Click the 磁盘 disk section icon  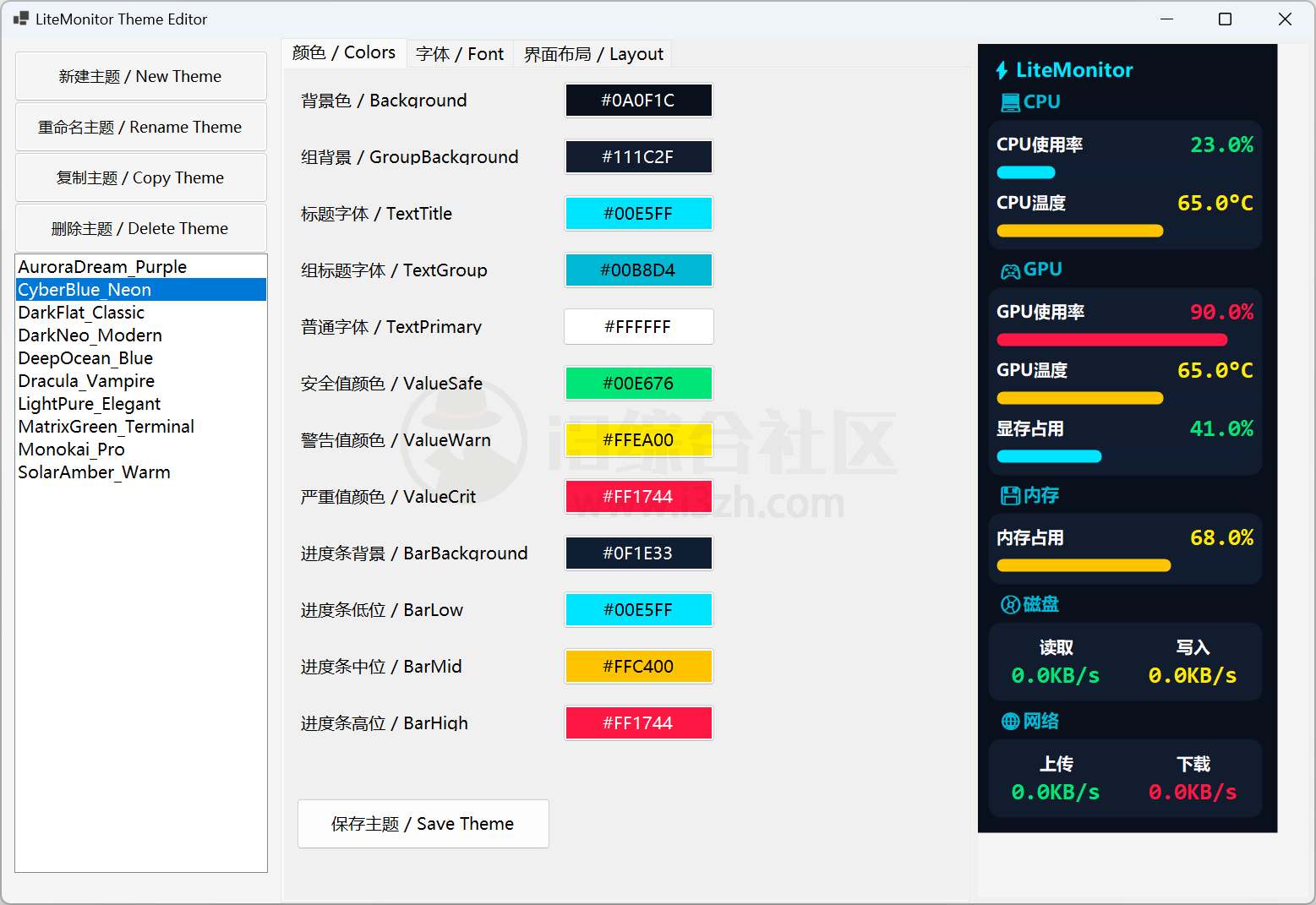[1009, 603]
